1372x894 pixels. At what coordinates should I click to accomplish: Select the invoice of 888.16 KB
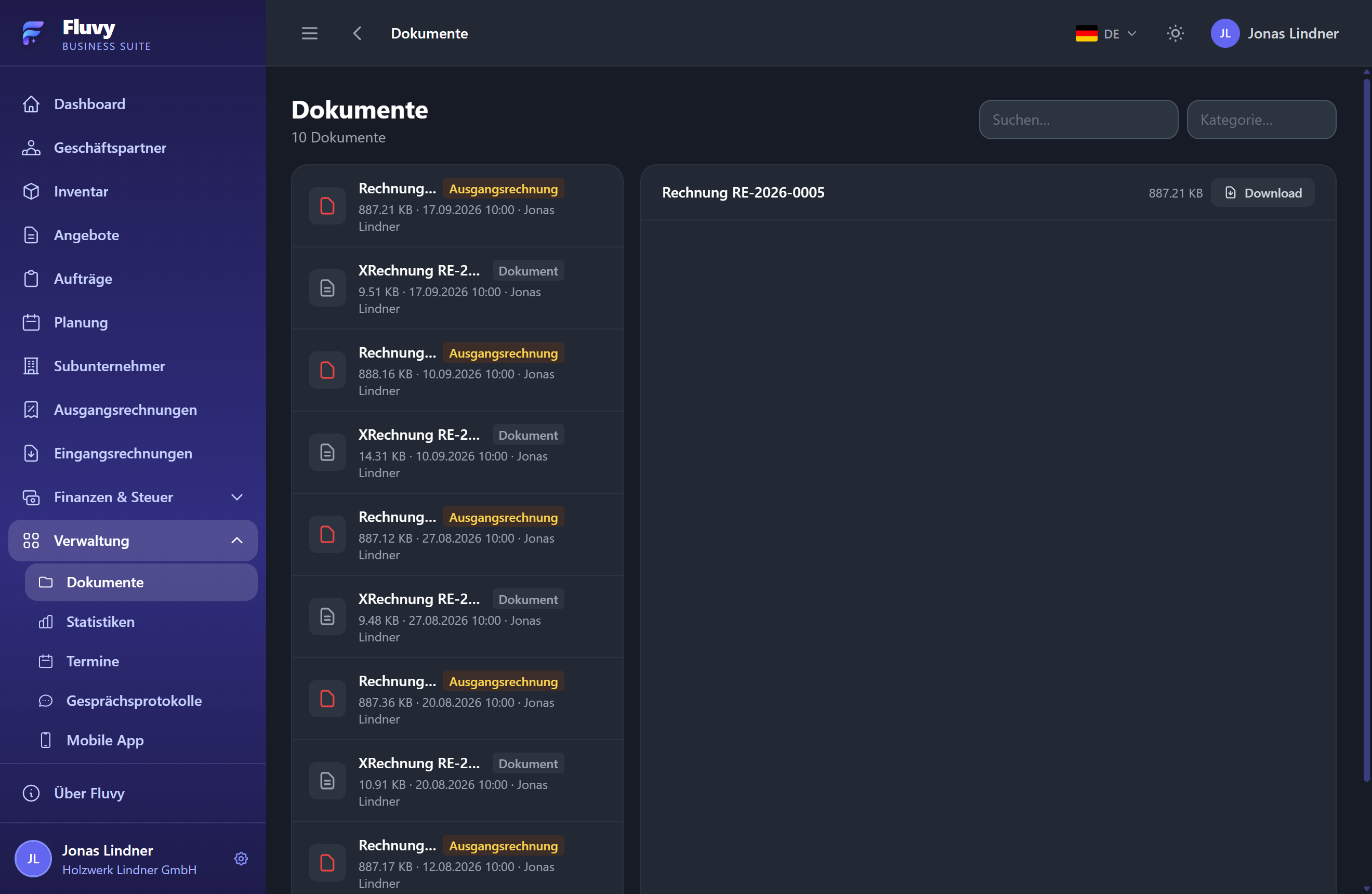(457, 371)
